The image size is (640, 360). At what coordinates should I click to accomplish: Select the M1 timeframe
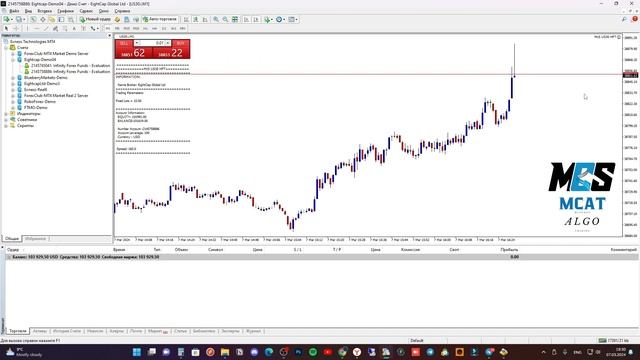pyautogui.click(x=108, y=28)
